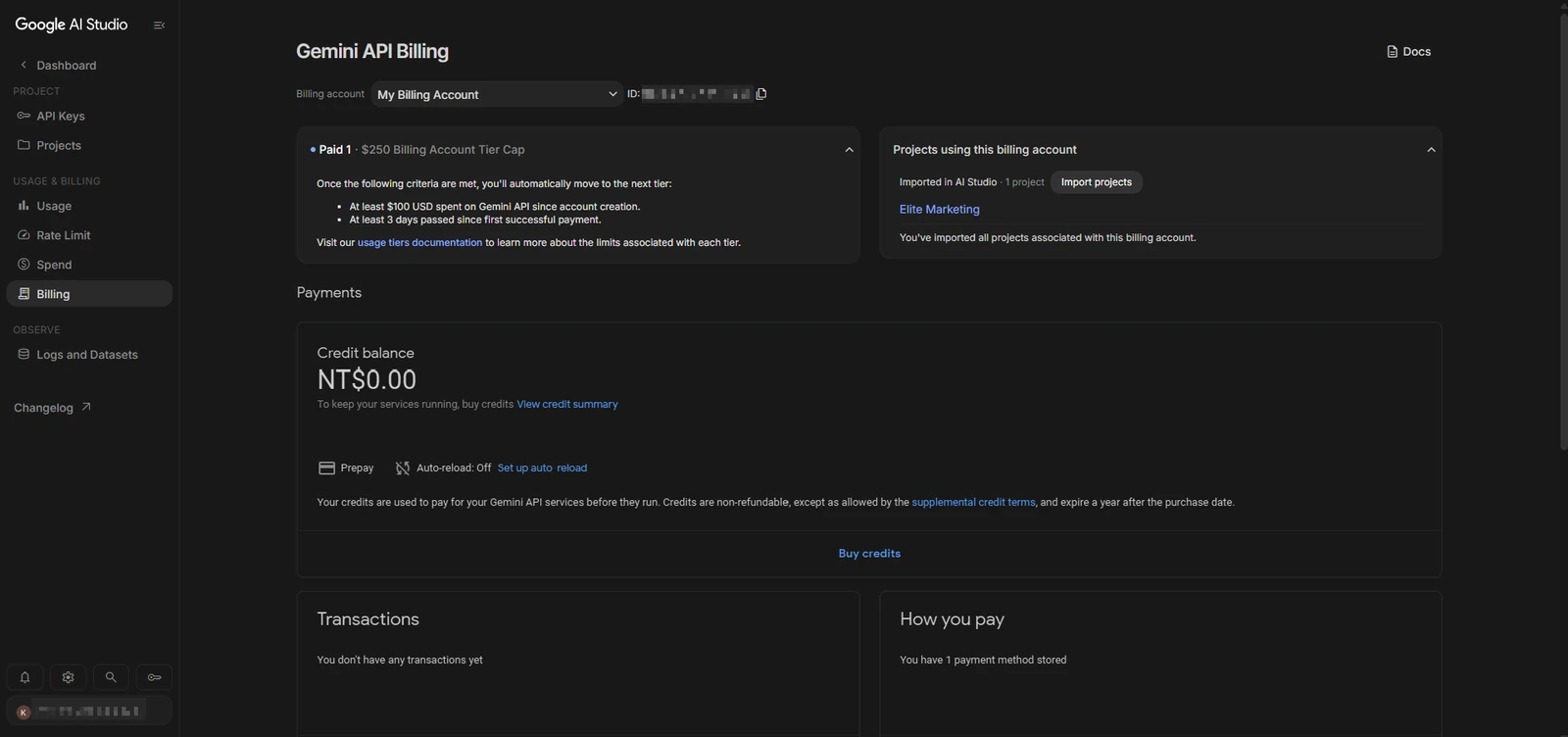Click the Import projects button
Image resolution: width=1568 pixels, height=737 pixels.
coord(1097,182)
